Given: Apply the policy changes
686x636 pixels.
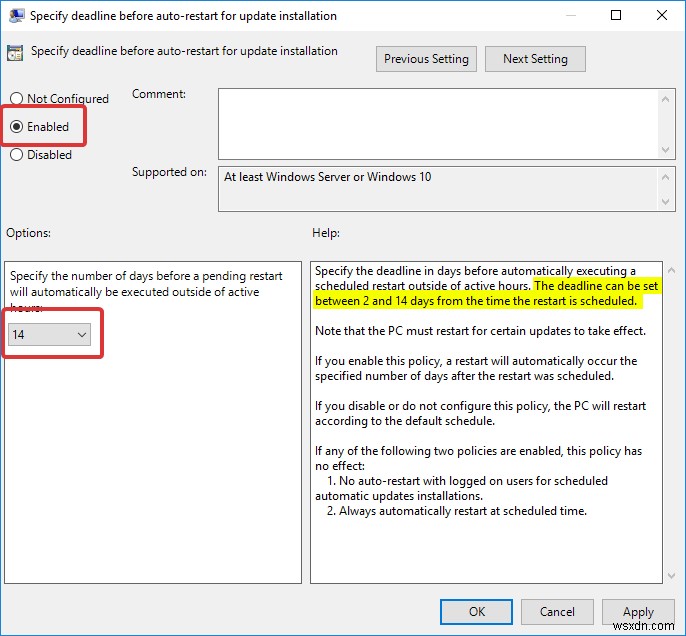Looking at the screenshot, I should [638, 612].
